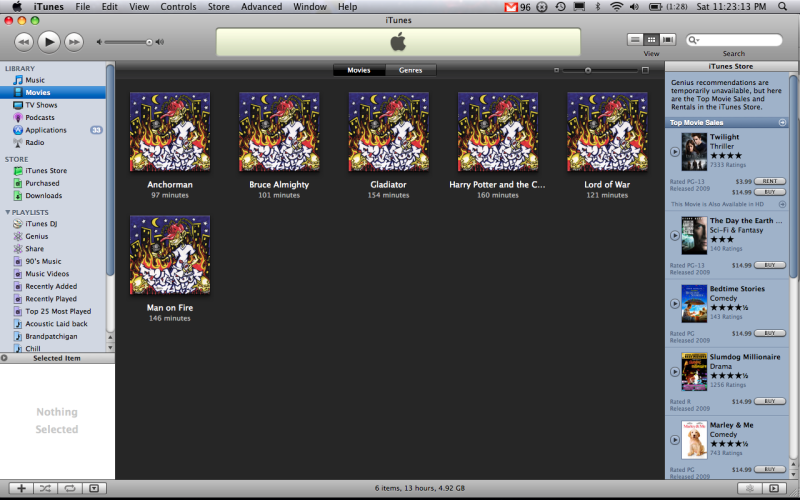Switch to grid view
Screen dimensions: 800x500
coord(651,39)
